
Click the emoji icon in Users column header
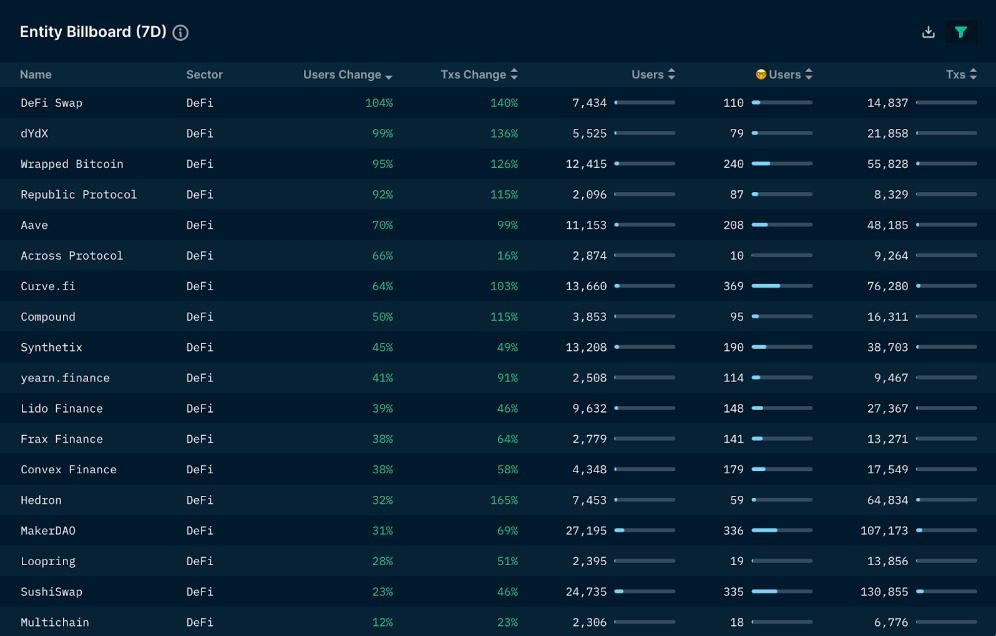[760, 74]
